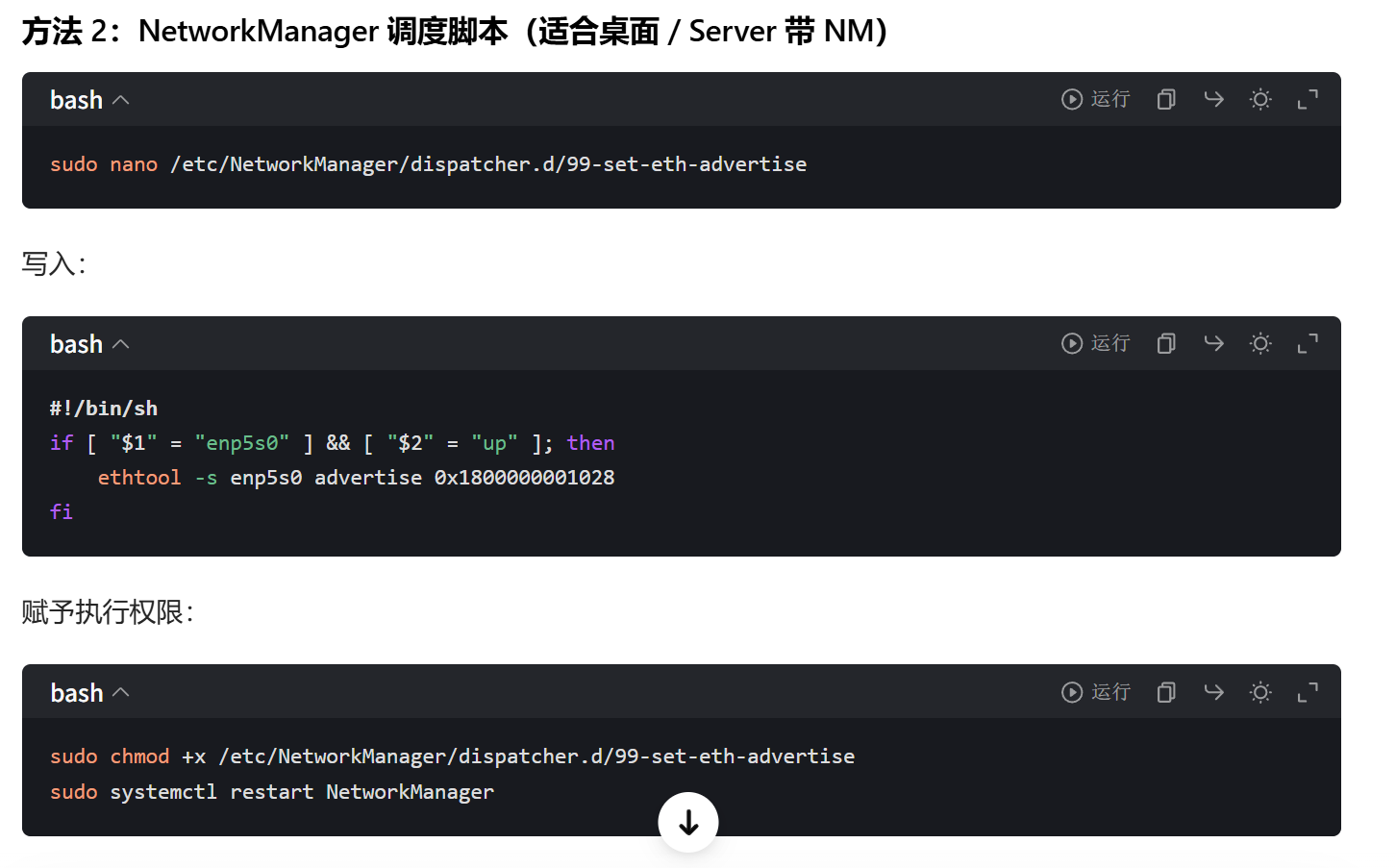
Task: Click the export arrow on the script block
Action: pyautogui.click(x=1212, y=343)
